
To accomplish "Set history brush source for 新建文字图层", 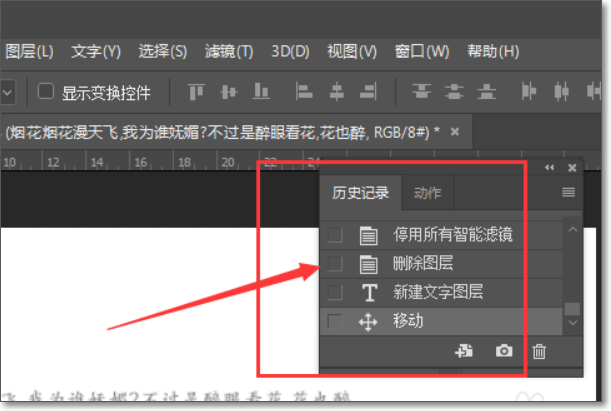I will pyautogui.click(x=335, y=292).
